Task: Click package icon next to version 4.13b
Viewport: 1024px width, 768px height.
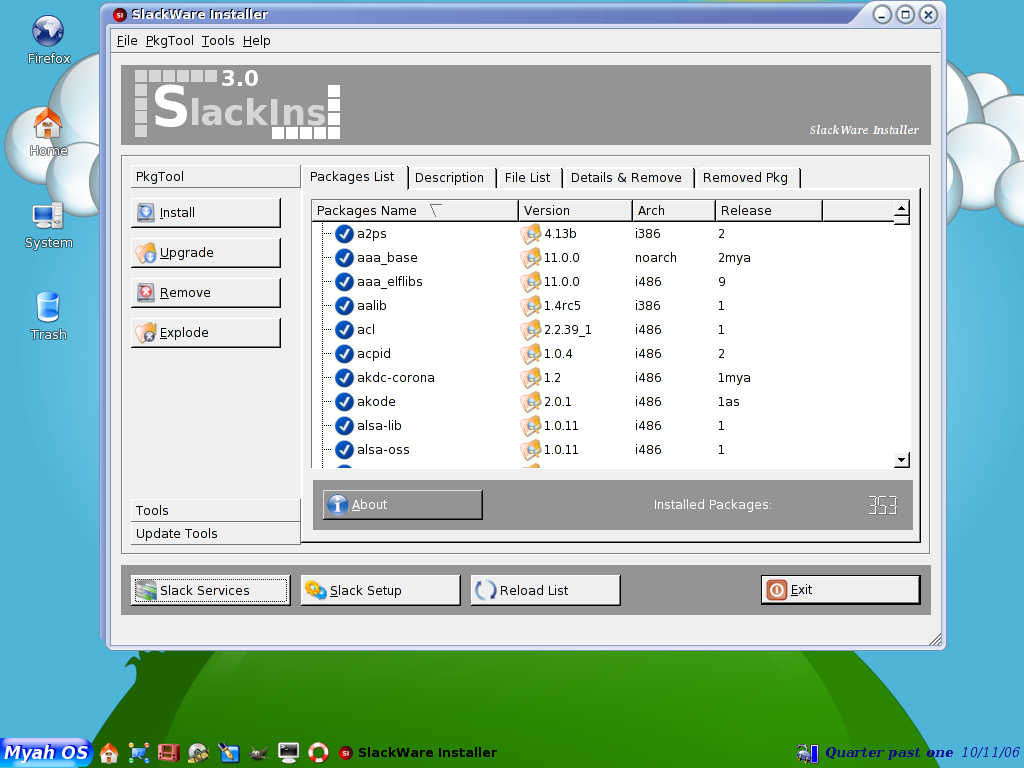Action: 531,234
